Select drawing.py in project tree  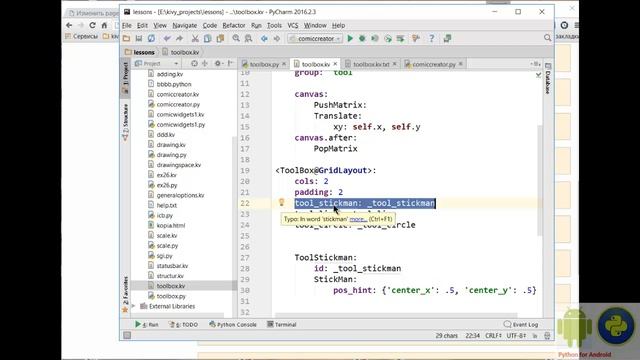coord(171,155)
